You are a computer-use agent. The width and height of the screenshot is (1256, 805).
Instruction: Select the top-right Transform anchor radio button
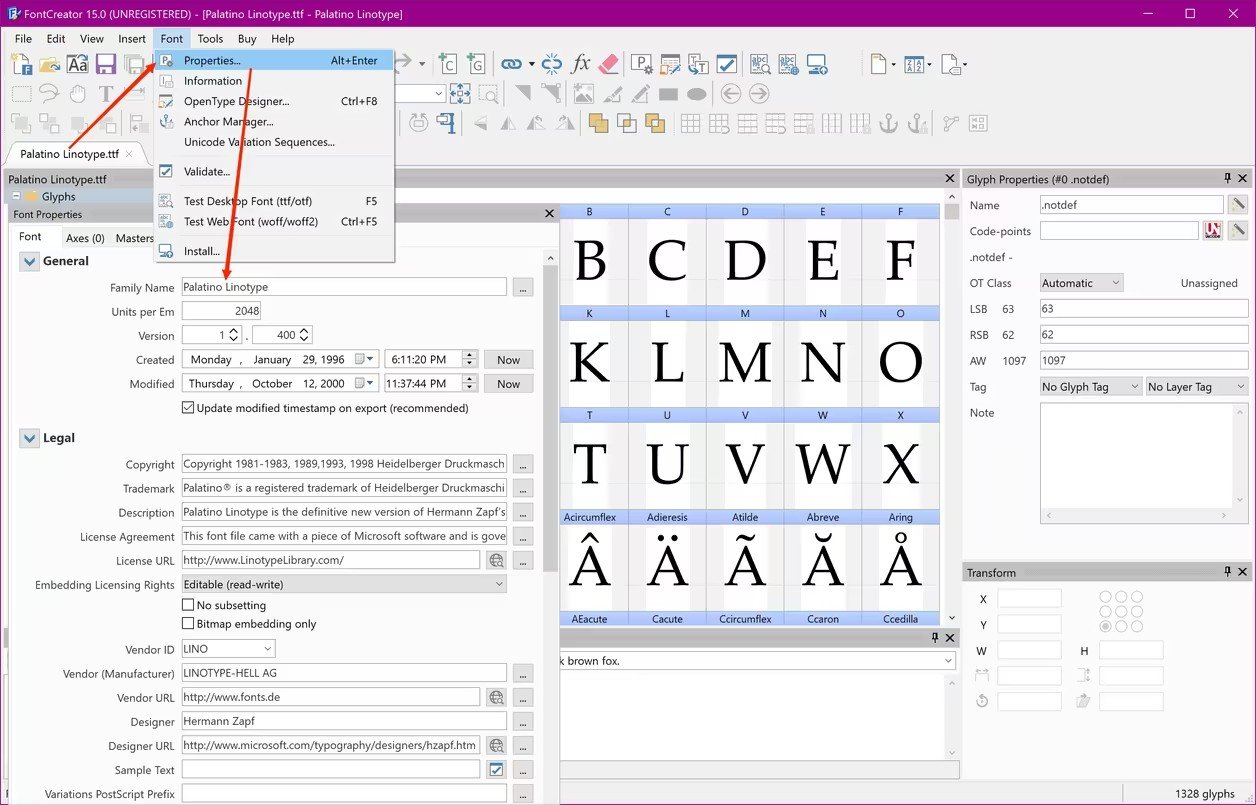pos(1137,597)
